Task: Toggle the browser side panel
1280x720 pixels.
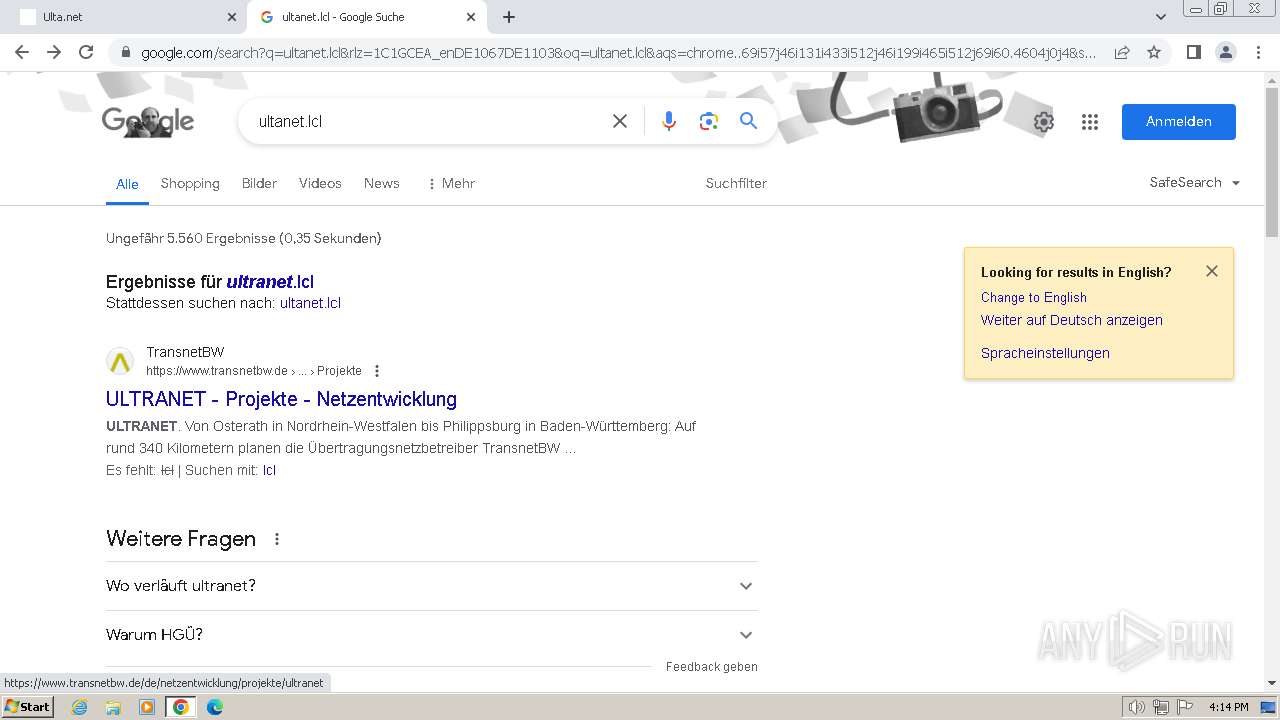Action: [1193, 52]
